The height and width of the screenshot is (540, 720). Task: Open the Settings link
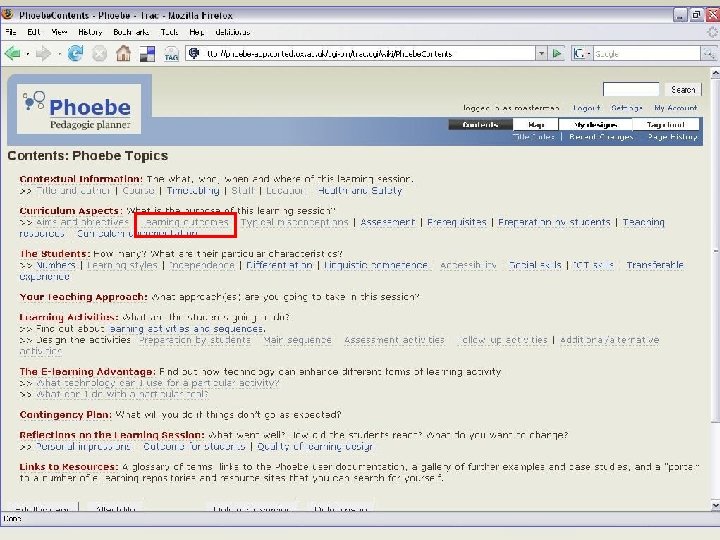(627, 108)
